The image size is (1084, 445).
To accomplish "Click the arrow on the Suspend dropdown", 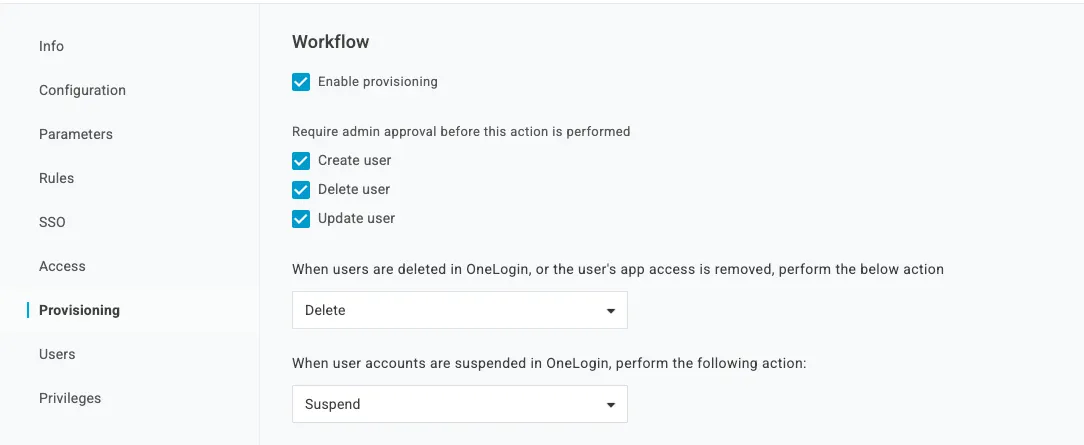I will coord(611,405).
